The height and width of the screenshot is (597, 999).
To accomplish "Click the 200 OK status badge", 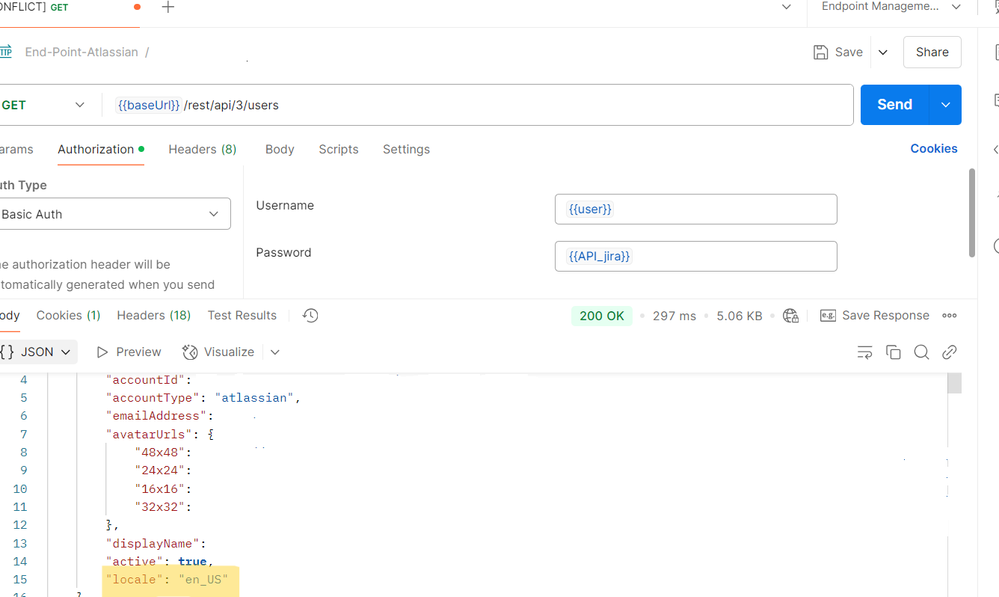I will tap(601, 316).
